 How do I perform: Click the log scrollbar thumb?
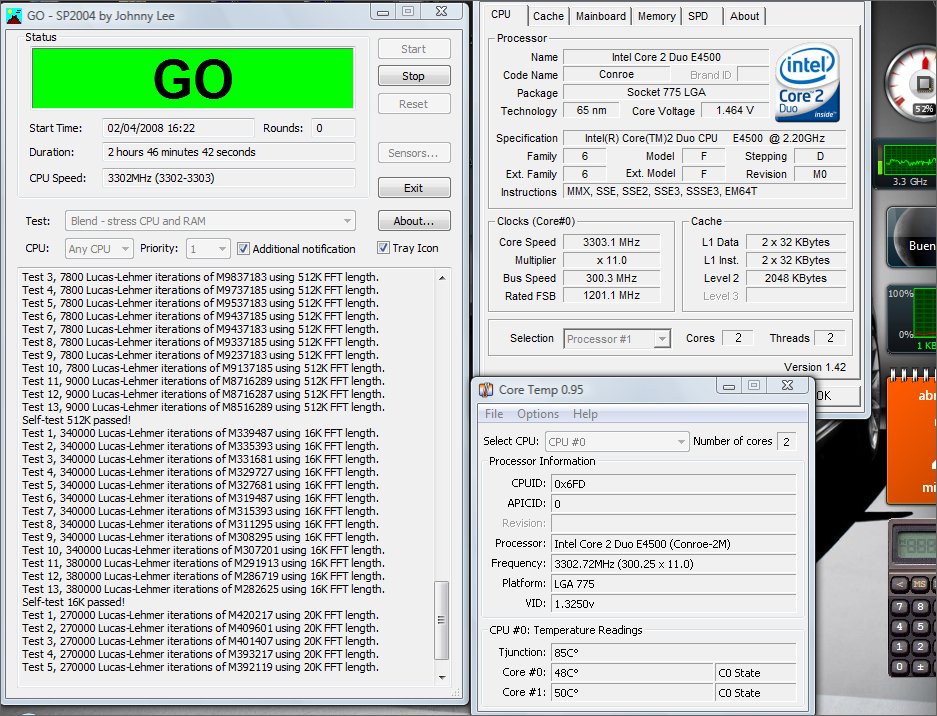(x=442, y=620)
